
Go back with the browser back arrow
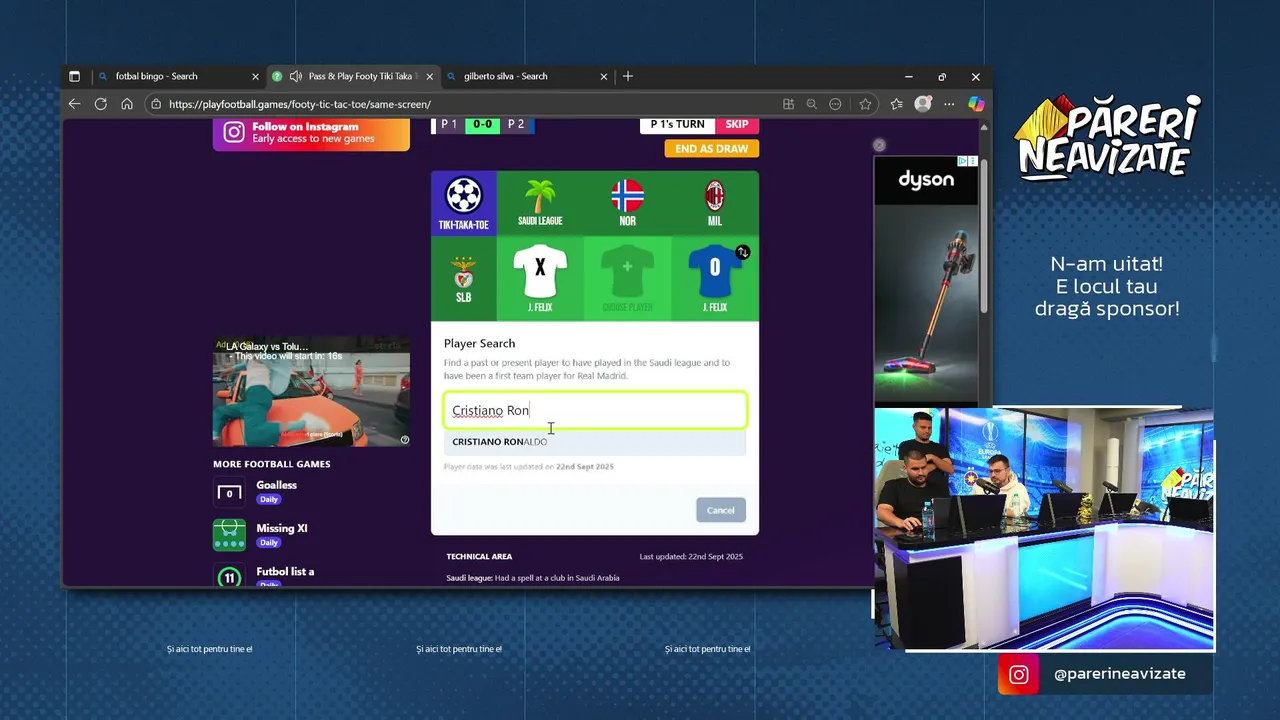pos(74,104)
